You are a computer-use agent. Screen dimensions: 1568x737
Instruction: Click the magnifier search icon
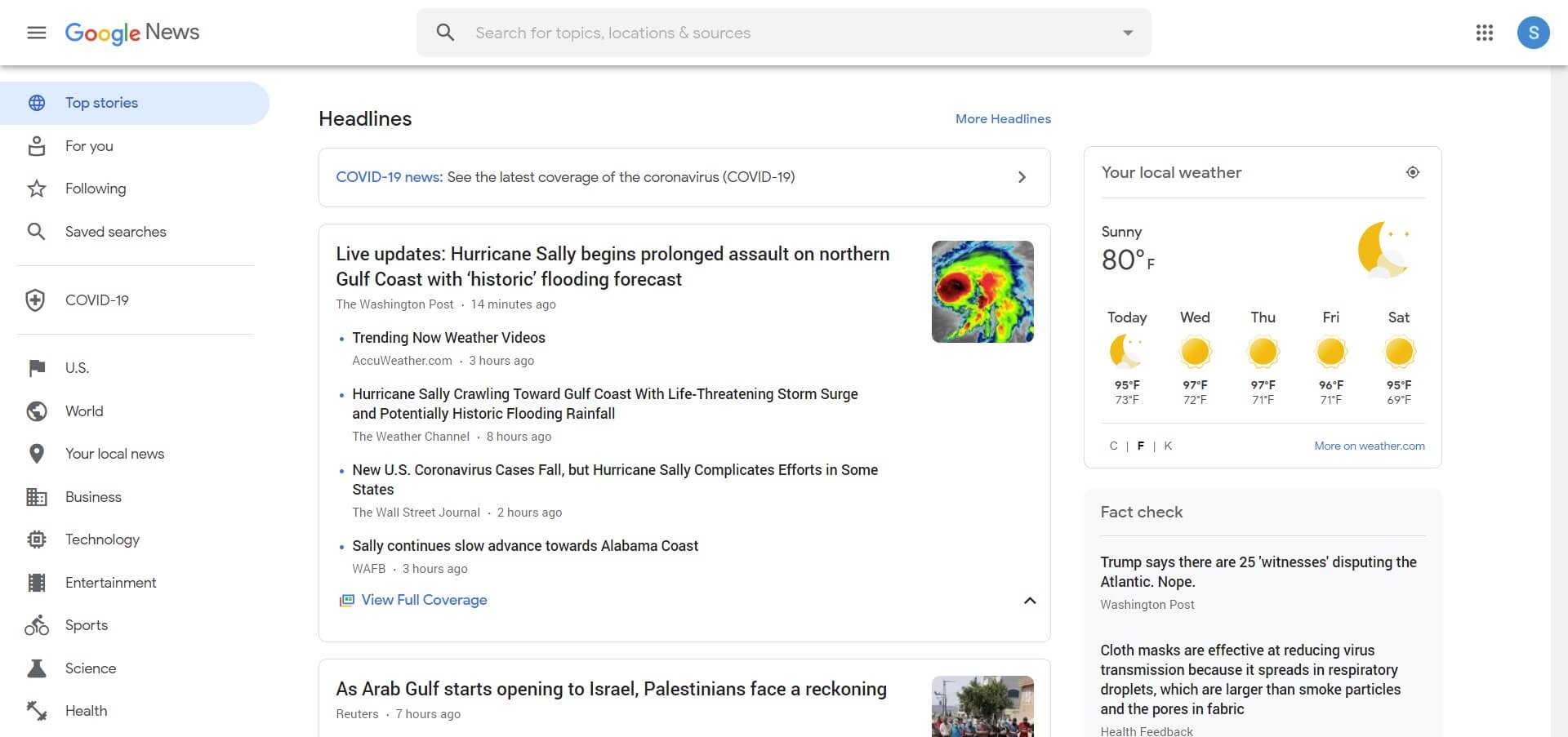click(x=445, y=33)
